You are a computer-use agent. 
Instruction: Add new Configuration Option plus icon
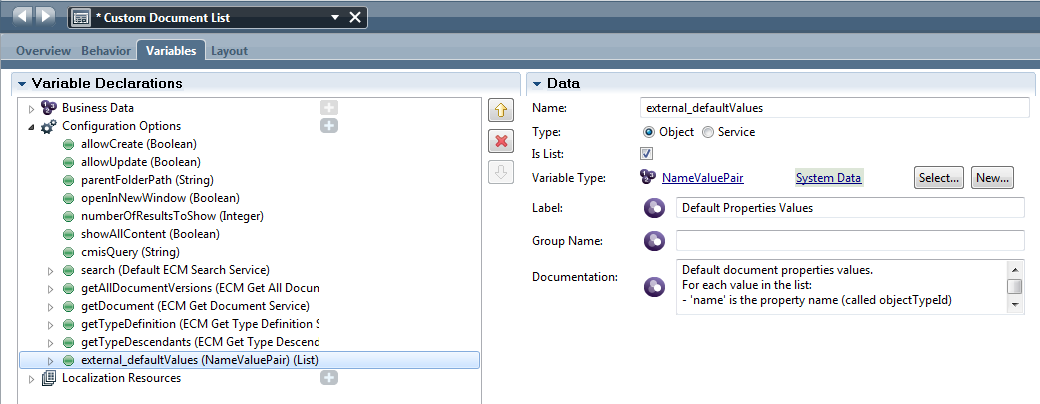pos(329,126)
